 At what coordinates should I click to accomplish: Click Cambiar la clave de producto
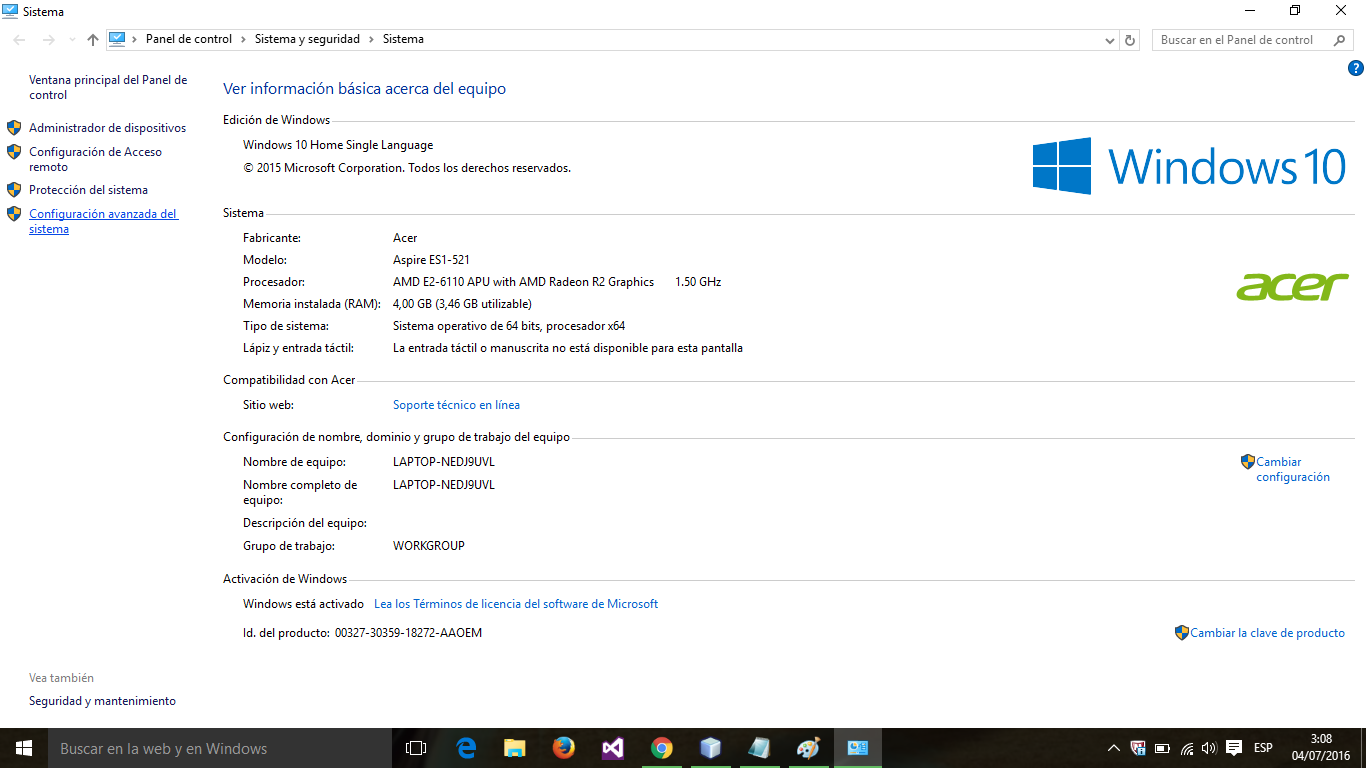pyautogui.click(x=1267, y=633)
